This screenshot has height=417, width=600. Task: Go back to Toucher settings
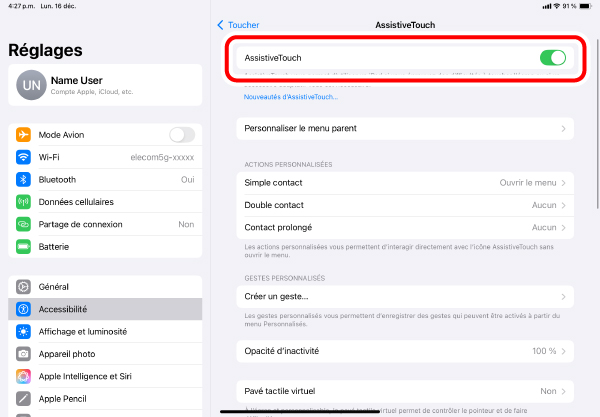pyautogui.click(x=238, y=24)
